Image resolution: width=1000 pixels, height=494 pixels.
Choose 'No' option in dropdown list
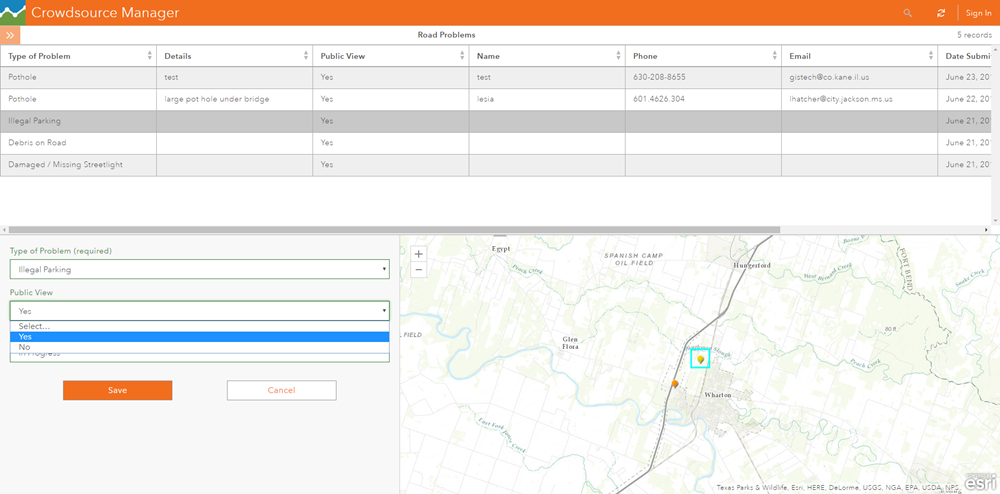200,347
